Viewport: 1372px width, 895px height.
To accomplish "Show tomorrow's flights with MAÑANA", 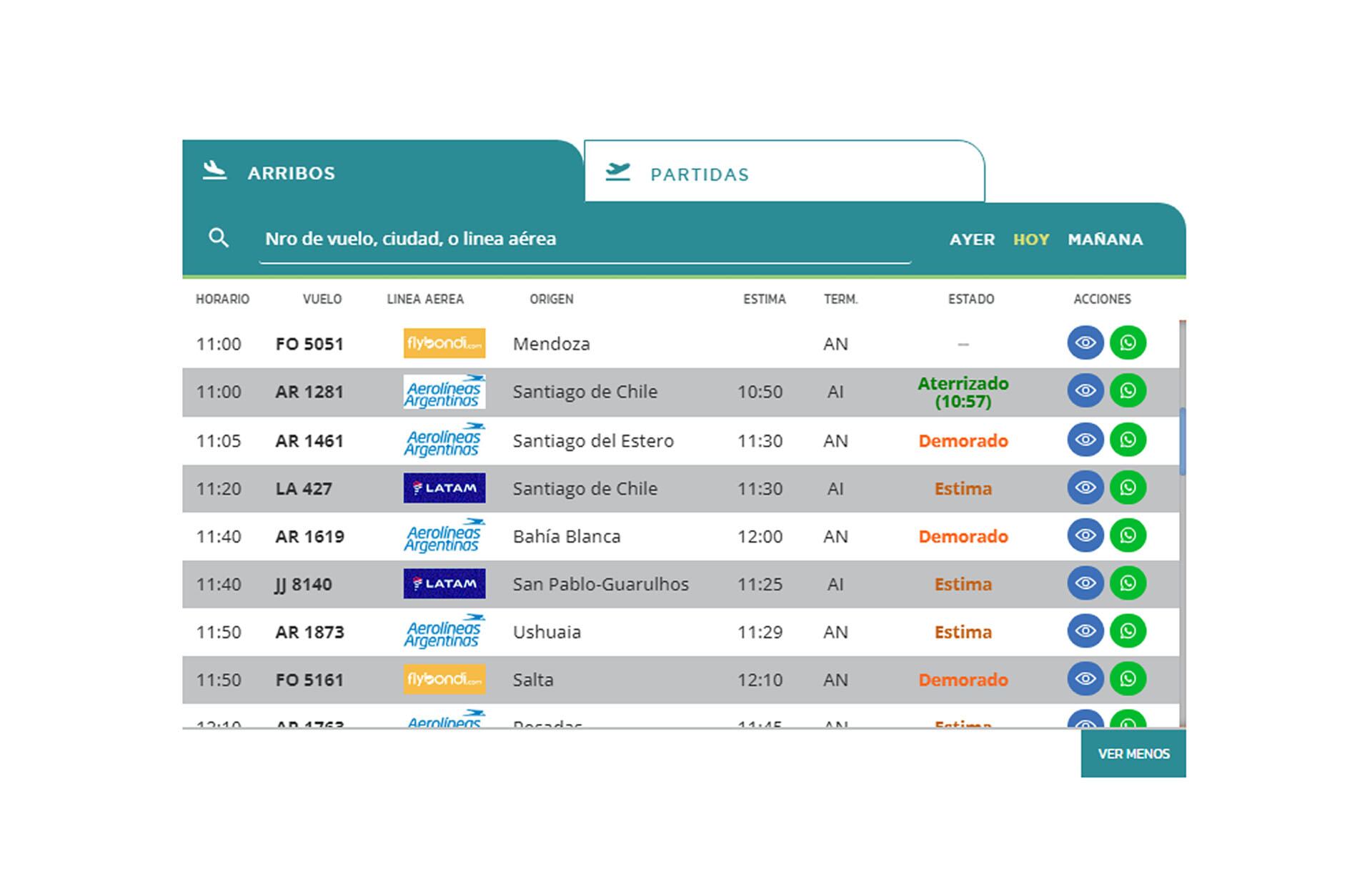I will point(1105,239).
